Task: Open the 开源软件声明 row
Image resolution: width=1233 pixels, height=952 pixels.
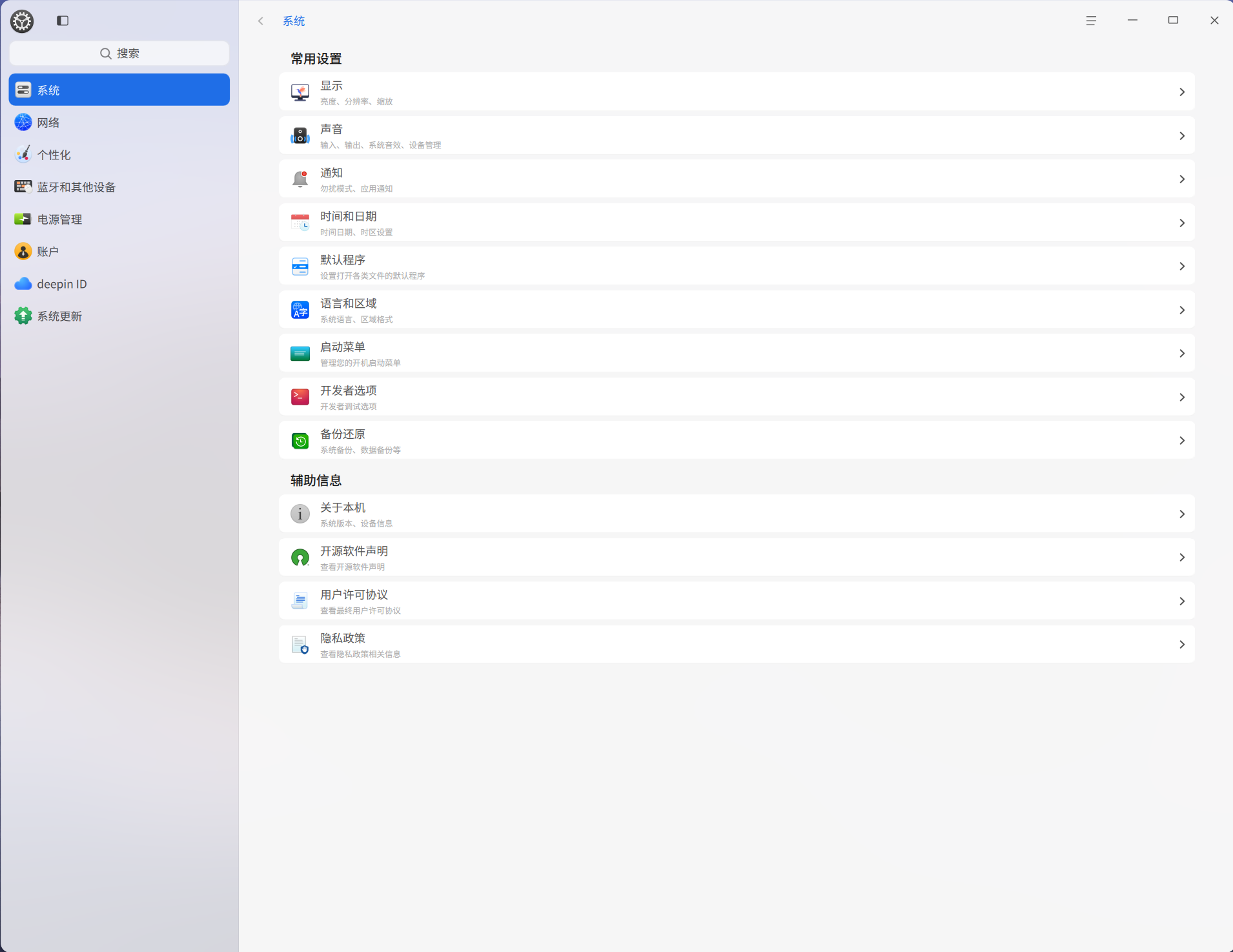Action: coord(737,558)
